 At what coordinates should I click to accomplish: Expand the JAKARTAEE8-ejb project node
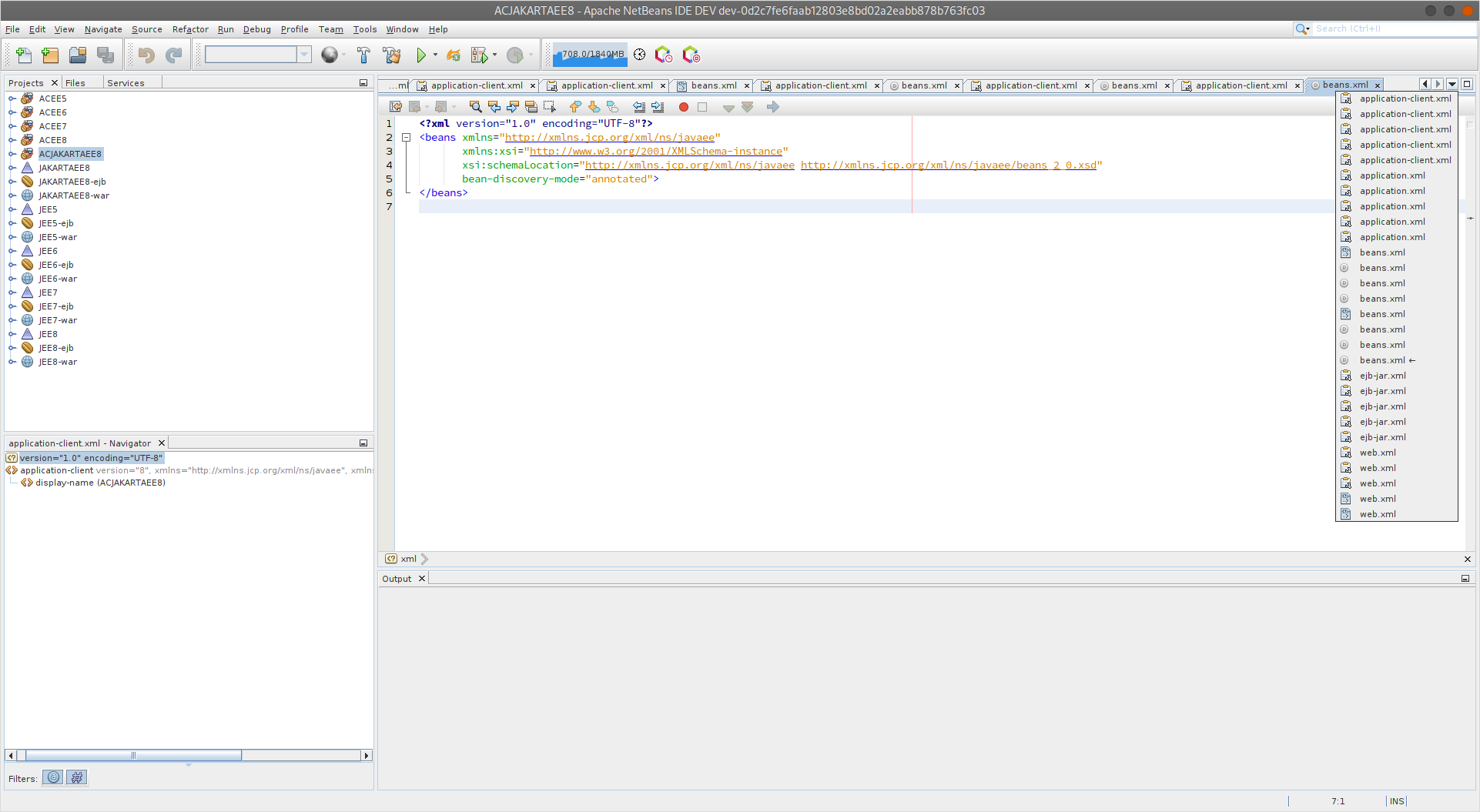(12, 182)
